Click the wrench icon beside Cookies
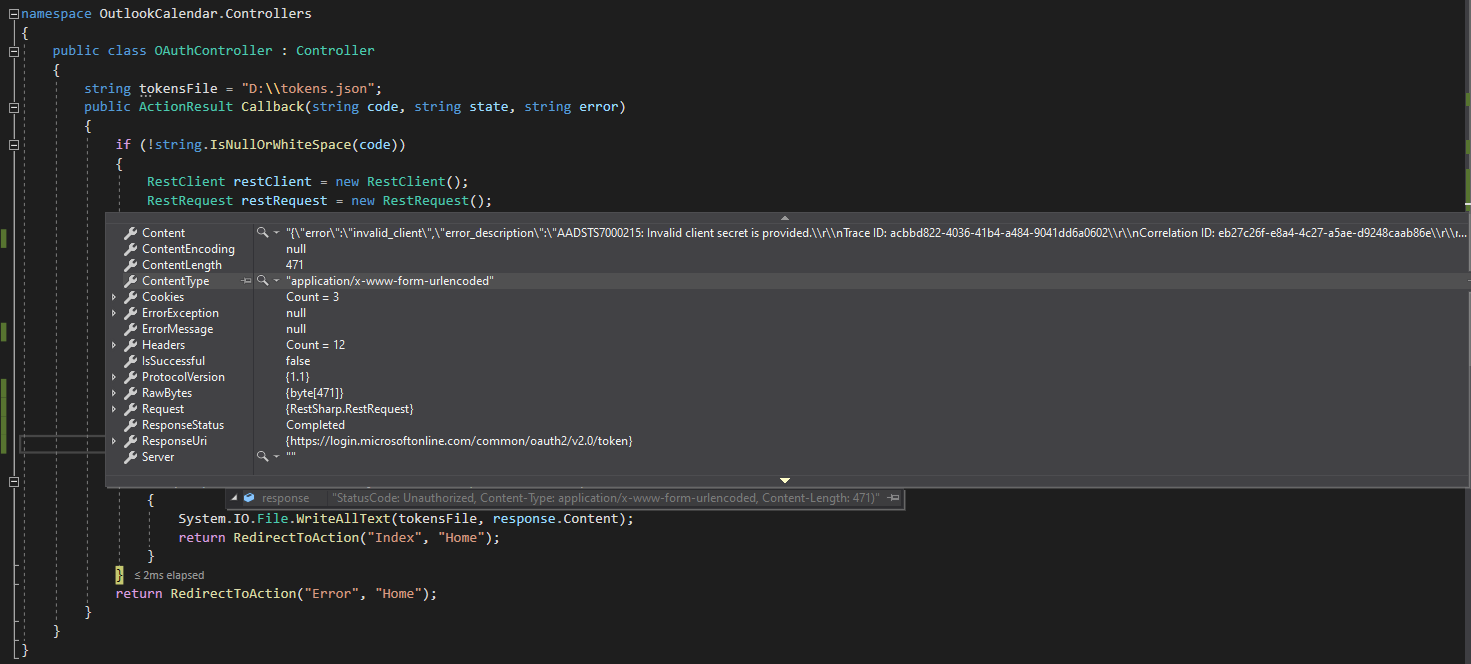1471x664 pixels. pyautogui.click(x=130, y=297)
